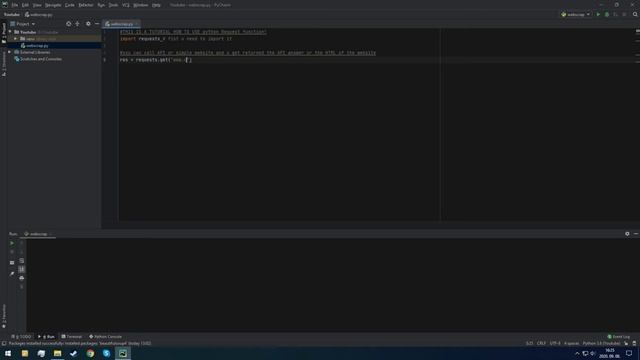Click the Youtube breadcrumb in navigation bar
Image resolution: width=640 pixels, height=360 pixels.
pos(11,15)
